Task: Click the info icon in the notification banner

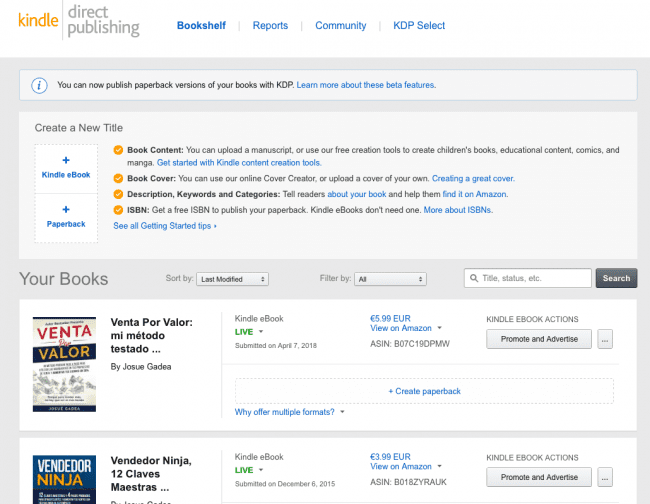Action: pyautogui.click(x=39, y=85)
